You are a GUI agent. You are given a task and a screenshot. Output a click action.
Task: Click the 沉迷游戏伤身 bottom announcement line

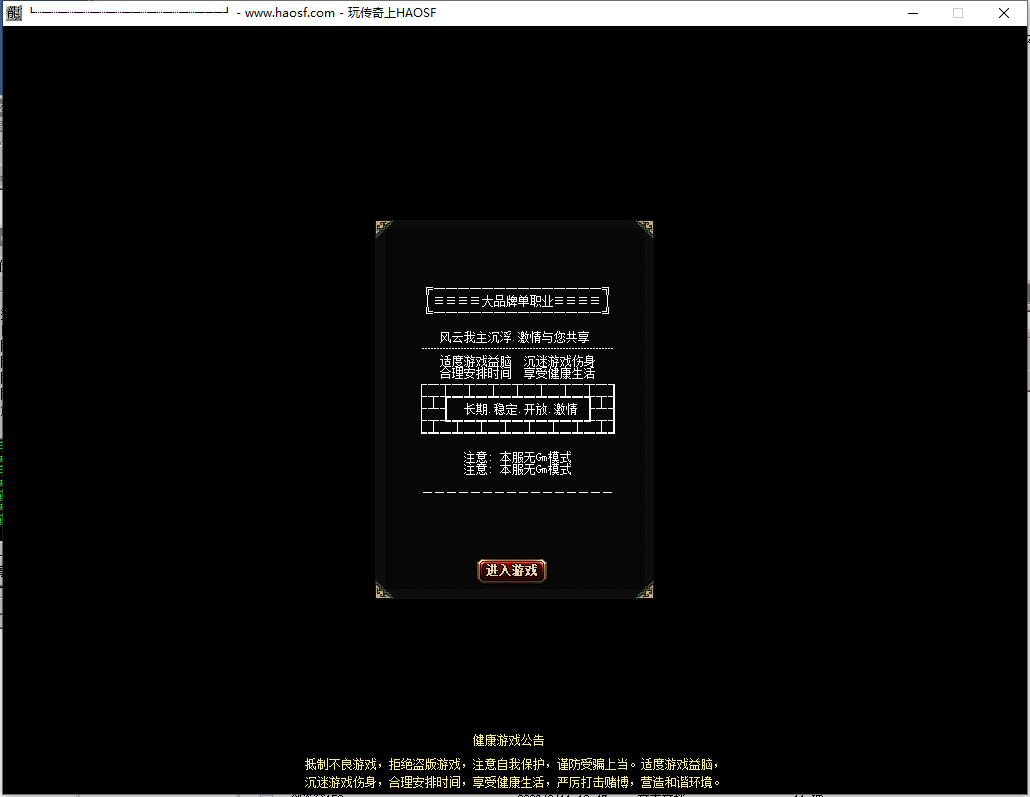click(512, 782)
